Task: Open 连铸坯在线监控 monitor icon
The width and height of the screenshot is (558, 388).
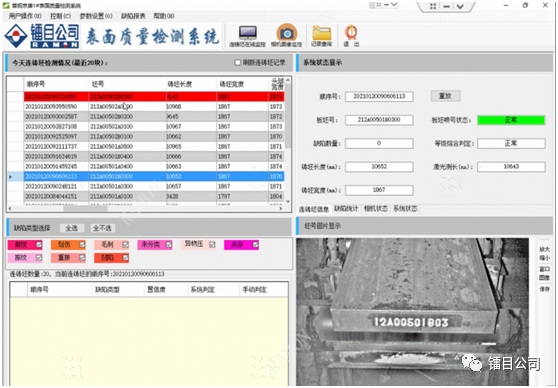Action: [247, 36]
